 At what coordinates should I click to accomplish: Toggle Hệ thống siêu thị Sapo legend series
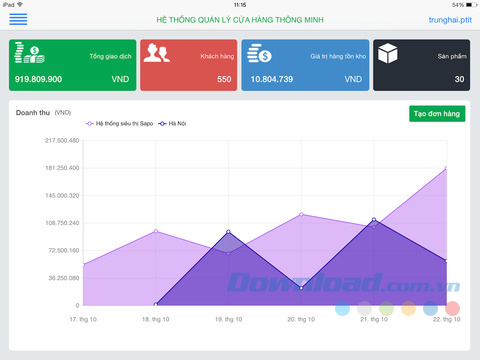pos(119,124)
